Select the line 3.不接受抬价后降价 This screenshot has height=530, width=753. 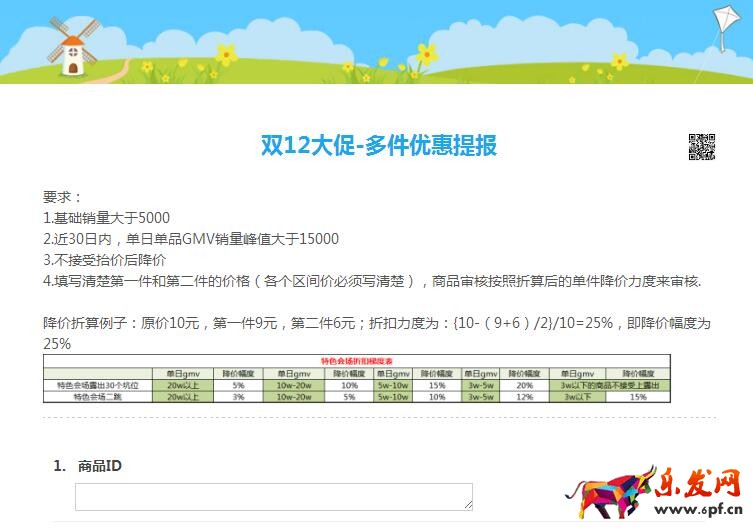click(x=105, y=260)
